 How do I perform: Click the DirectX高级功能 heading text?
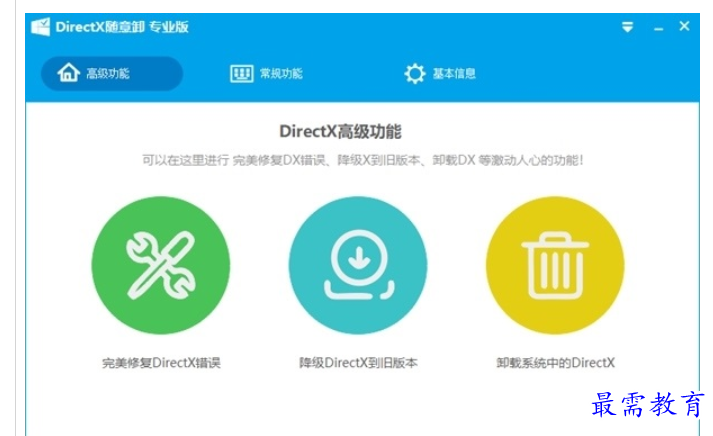340,131
